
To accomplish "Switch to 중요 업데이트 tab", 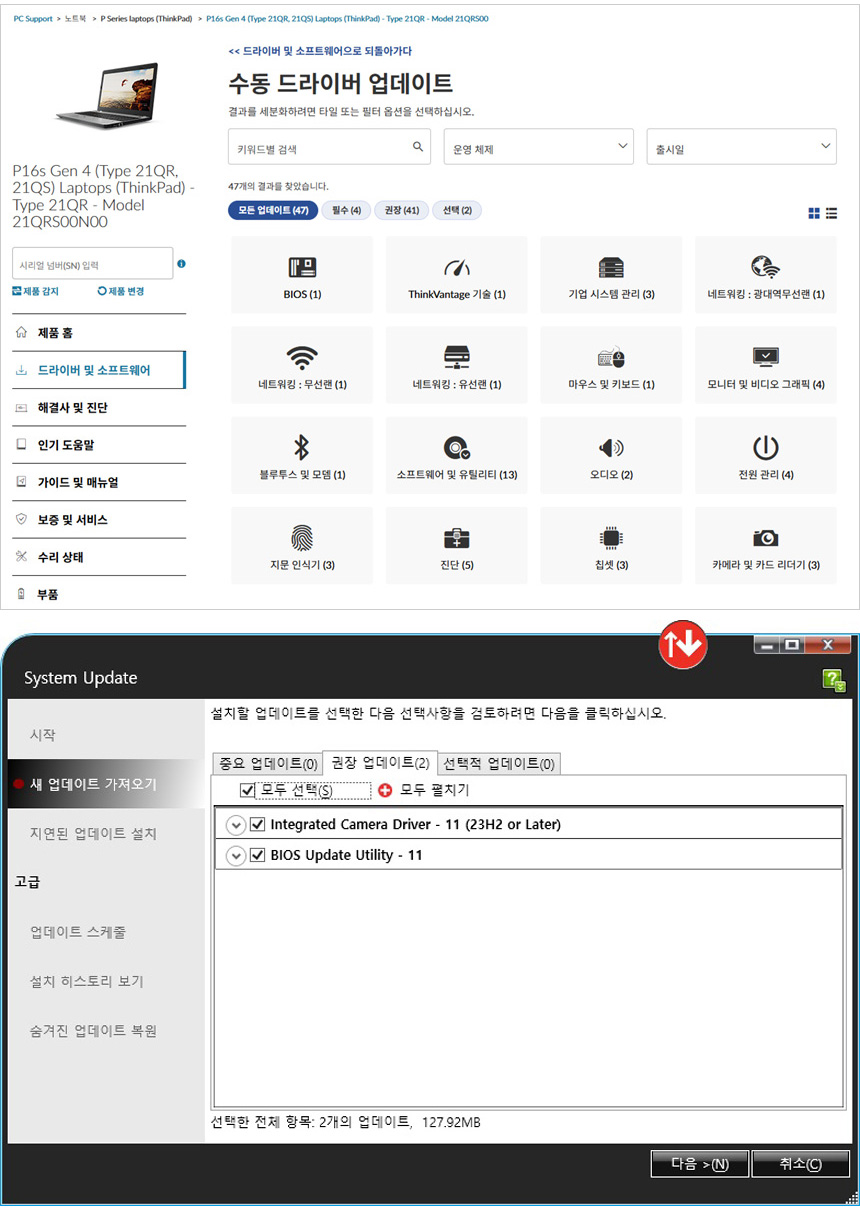I will pos(267,763).
